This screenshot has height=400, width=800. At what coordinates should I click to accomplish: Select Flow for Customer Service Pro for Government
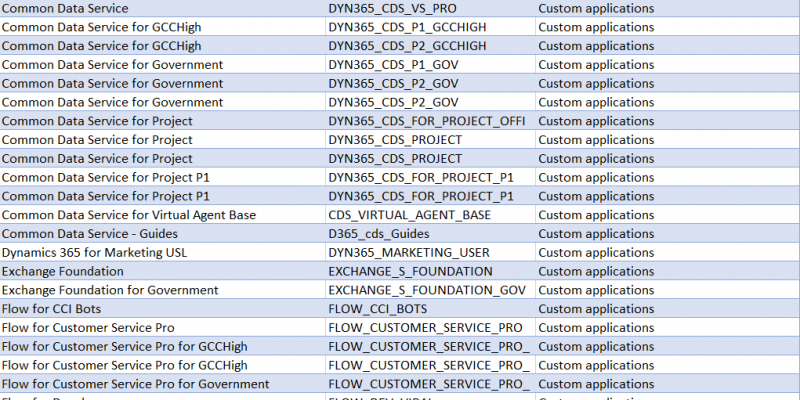click(x=162, y=384)
